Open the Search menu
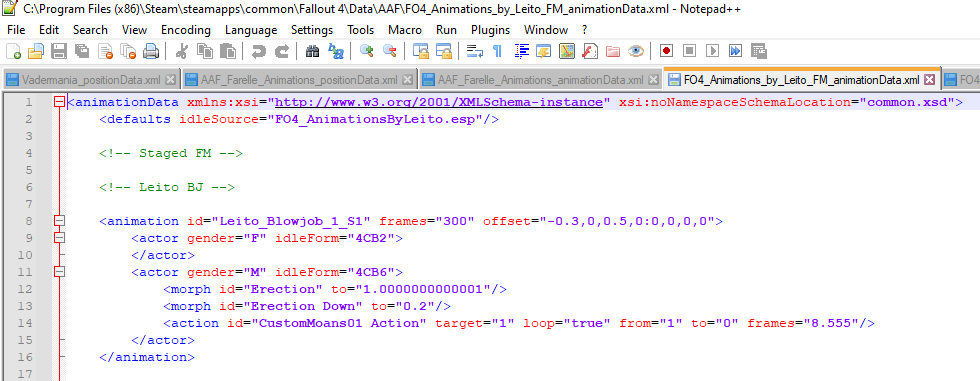The height and width of the screenshot is (381, 980). 90,30
